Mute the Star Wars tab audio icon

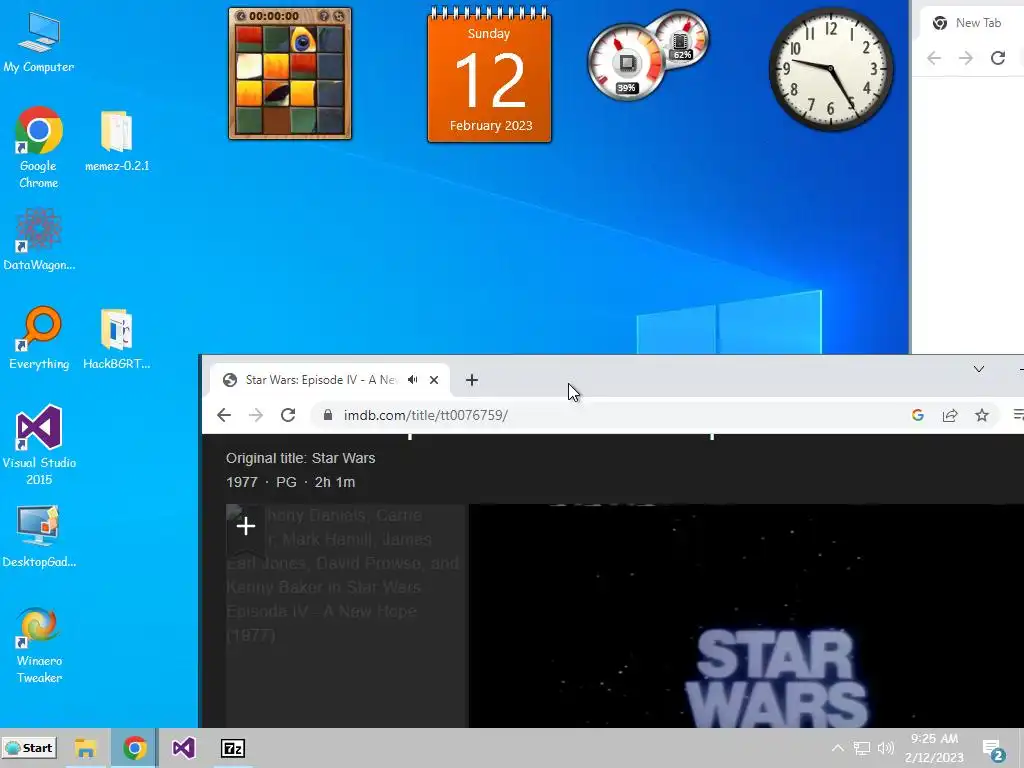pos(413,379)
